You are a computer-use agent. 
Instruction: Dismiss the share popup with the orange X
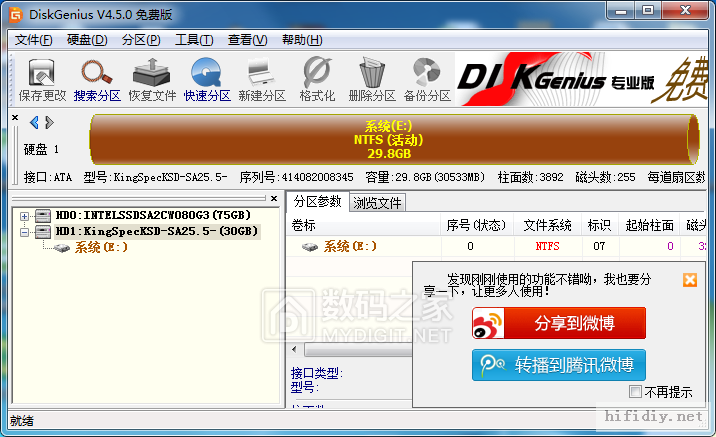690,280
